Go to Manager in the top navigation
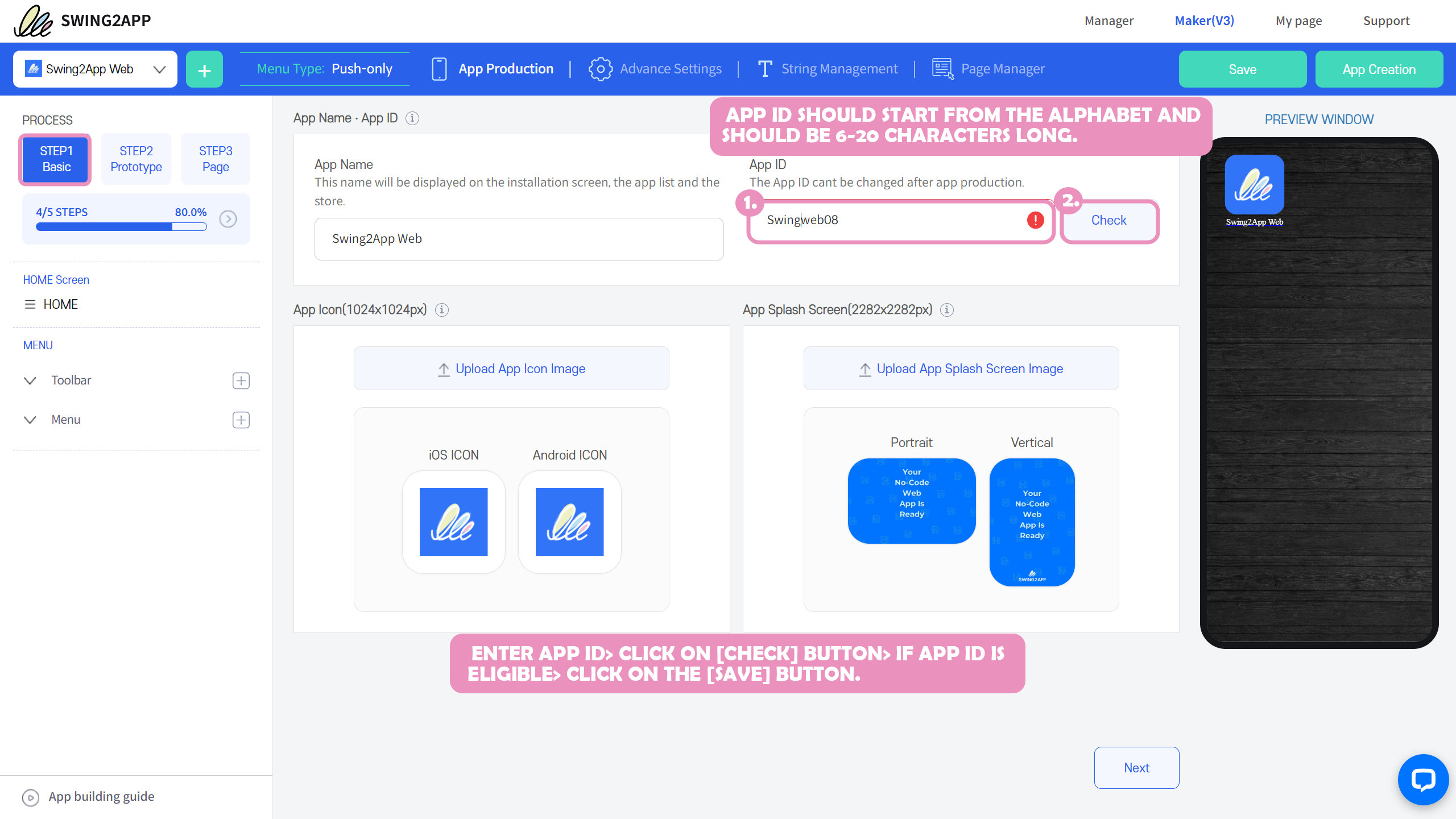Screen dimensions: 1456x819 click(x=1108, y=21)
